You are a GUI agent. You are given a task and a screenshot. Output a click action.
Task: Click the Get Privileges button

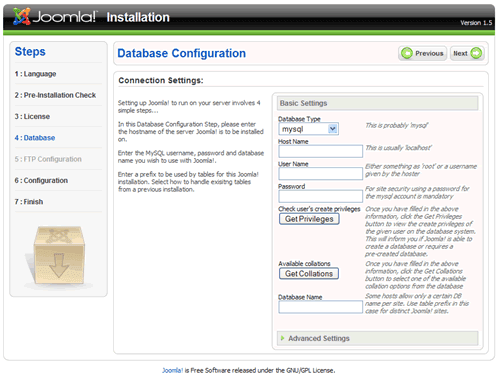(x=309, y=219)
